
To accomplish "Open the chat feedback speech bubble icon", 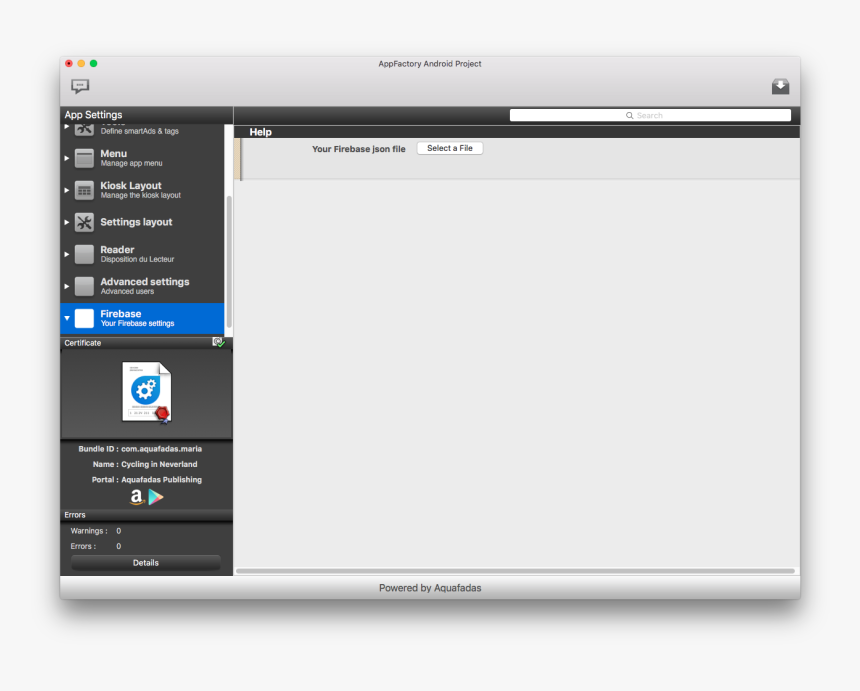I will click(x=80, y=86).
